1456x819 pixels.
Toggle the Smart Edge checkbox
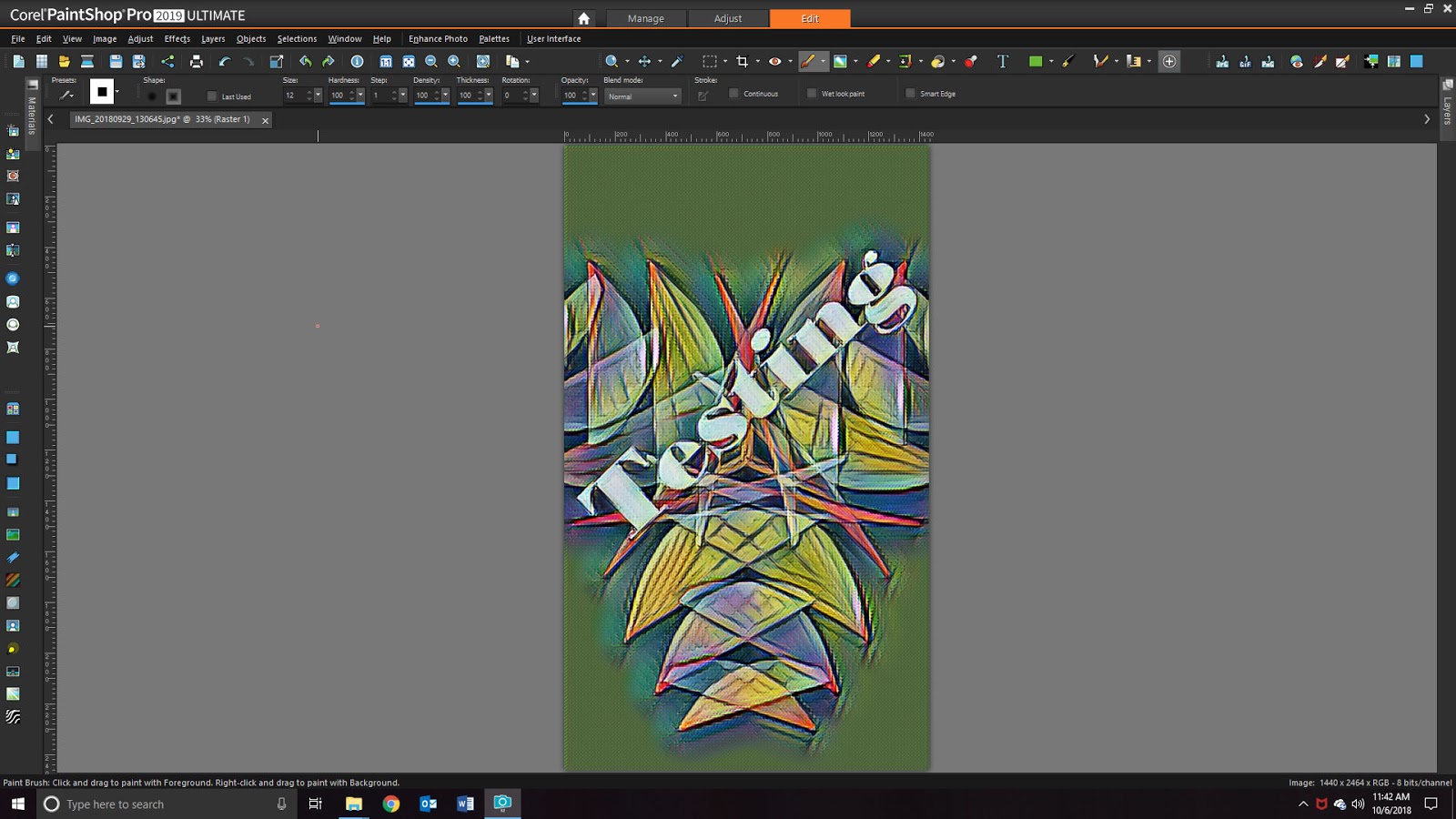[910, 93]
